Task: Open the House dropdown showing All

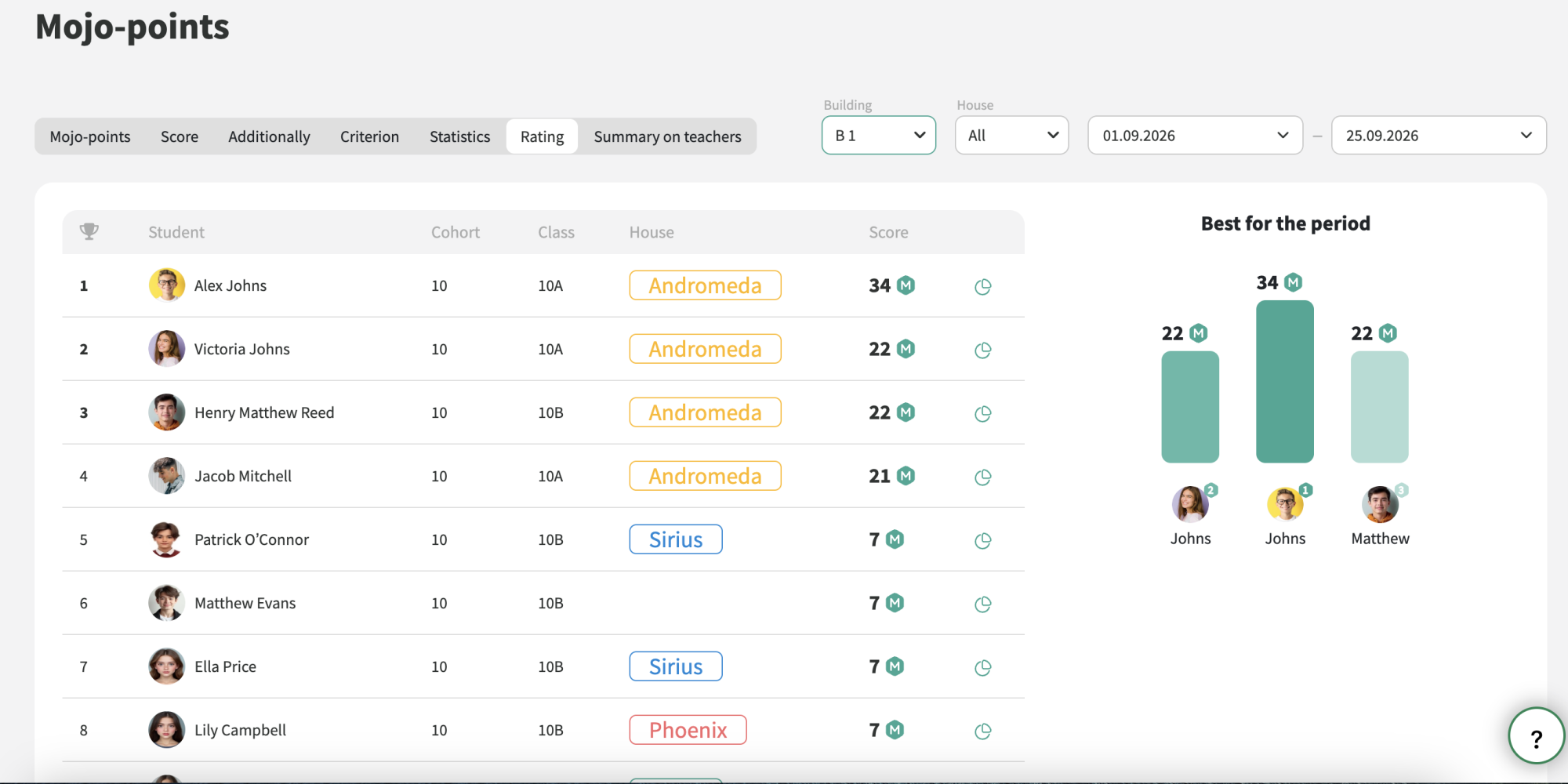Action: [x=1011, y=136]
